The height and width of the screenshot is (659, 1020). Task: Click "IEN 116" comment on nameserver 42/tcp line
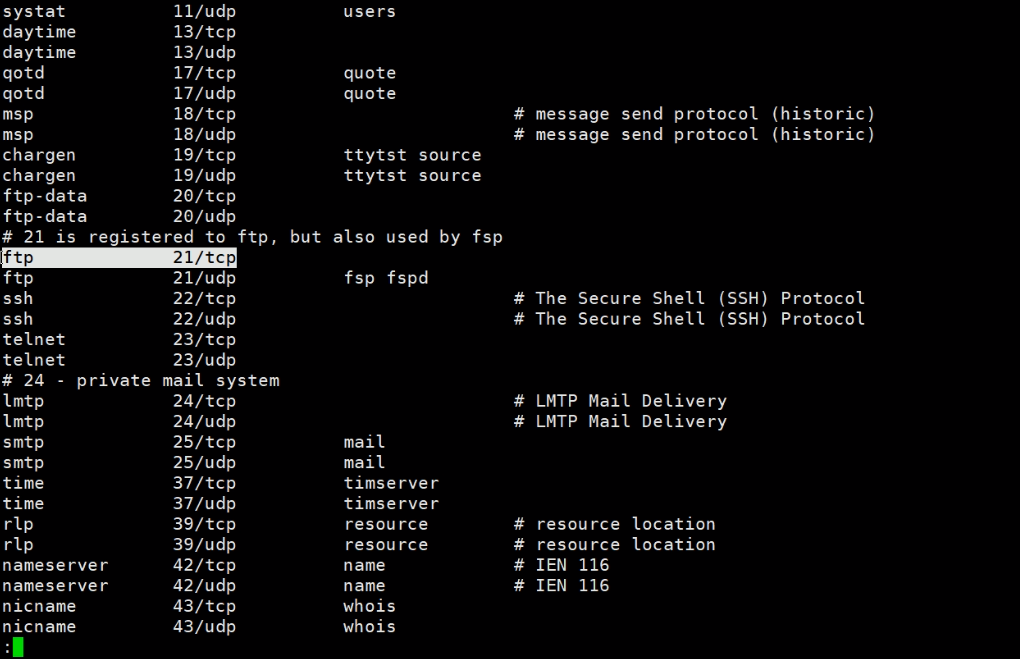point(571,565)
